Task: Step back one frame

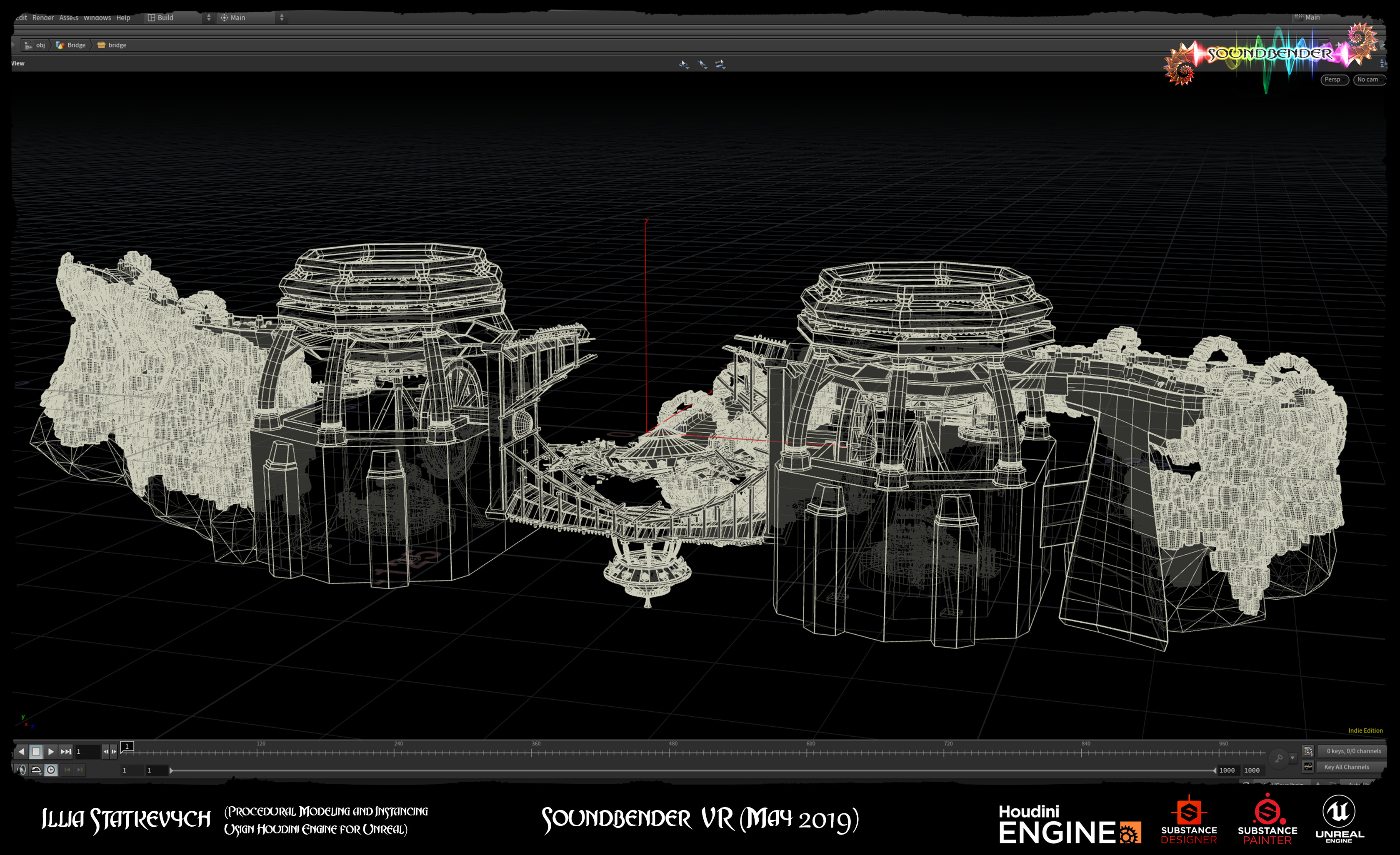Action: point(105,751)
